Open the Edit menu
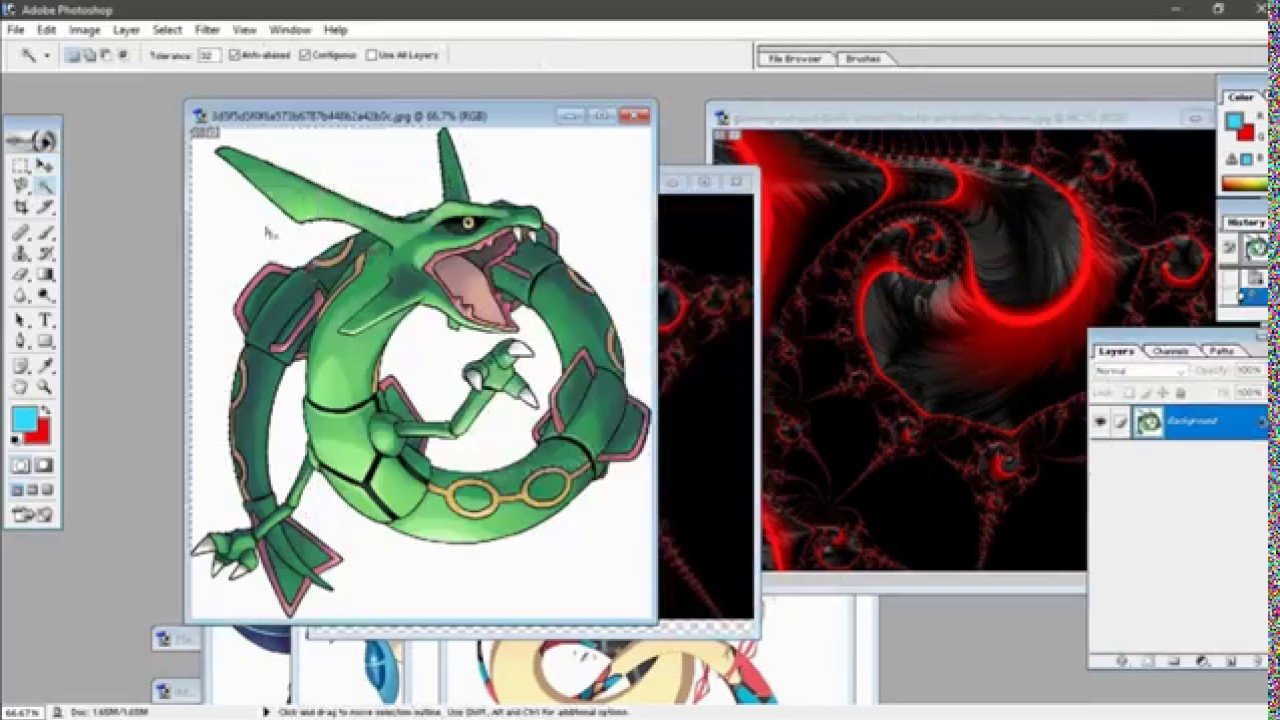 (47, 30)
